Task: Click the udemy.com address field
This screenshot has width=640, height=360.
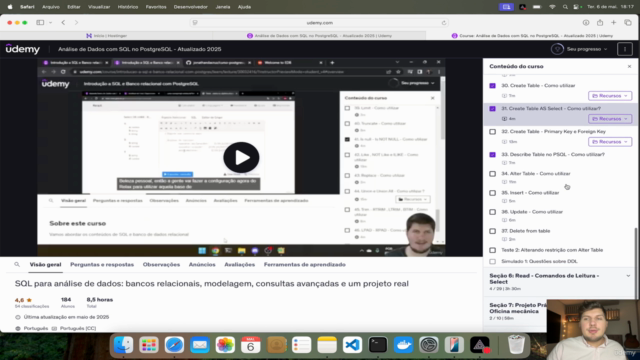Action: pos(320,23)
